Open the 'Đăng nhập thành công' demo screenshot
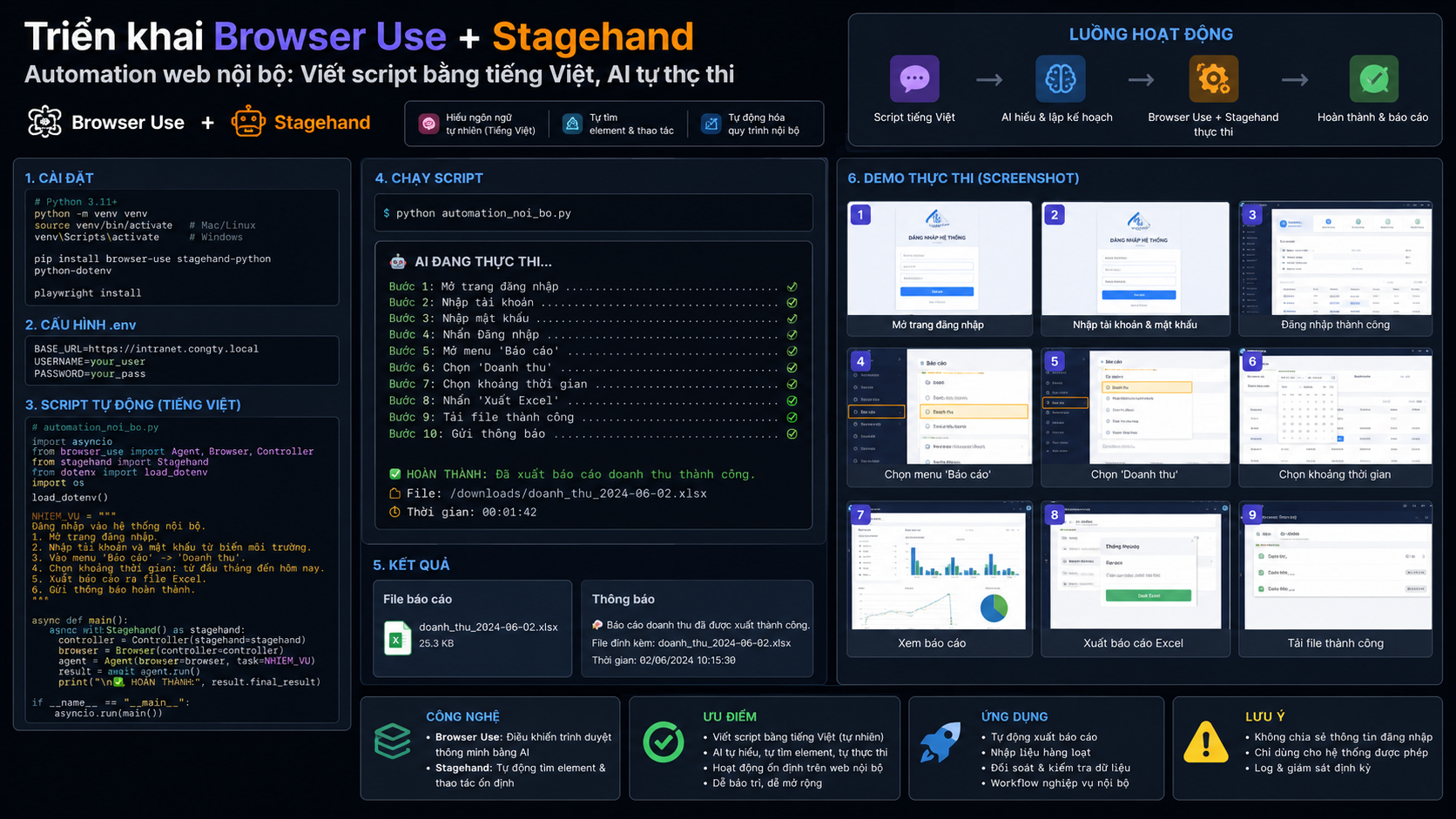The height and width of the screenshot is (819, 1456). pyautogui.click(x=1336, y=258)
